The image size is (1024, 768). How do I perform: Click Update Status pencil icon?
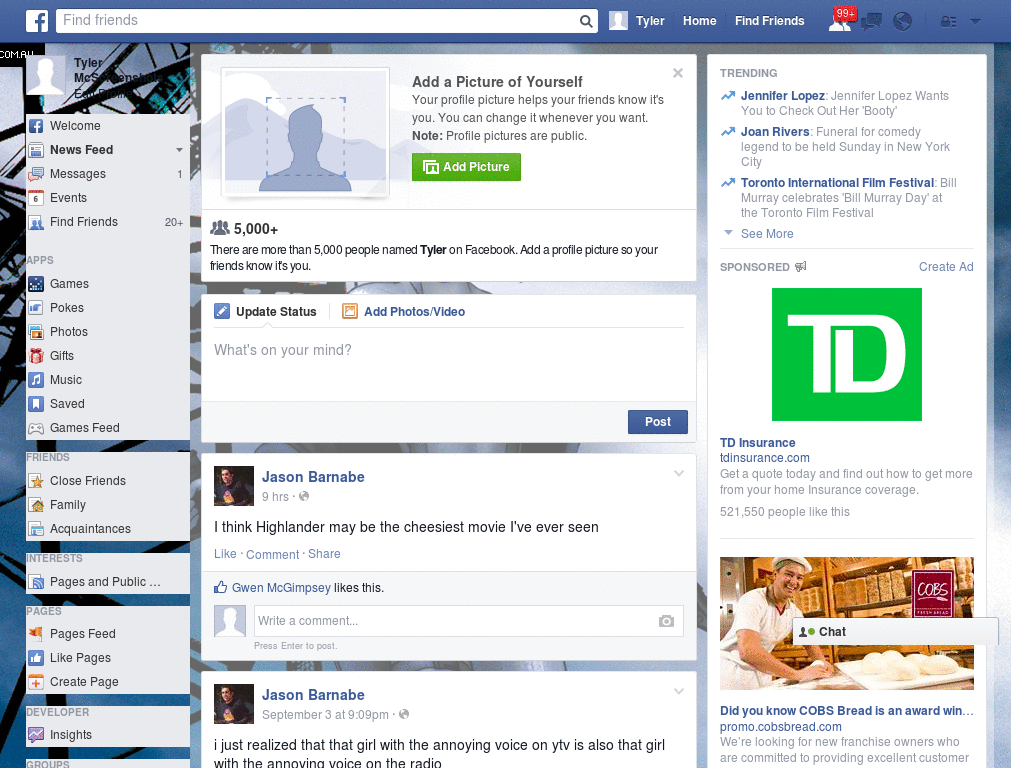[x=222, y=312]
